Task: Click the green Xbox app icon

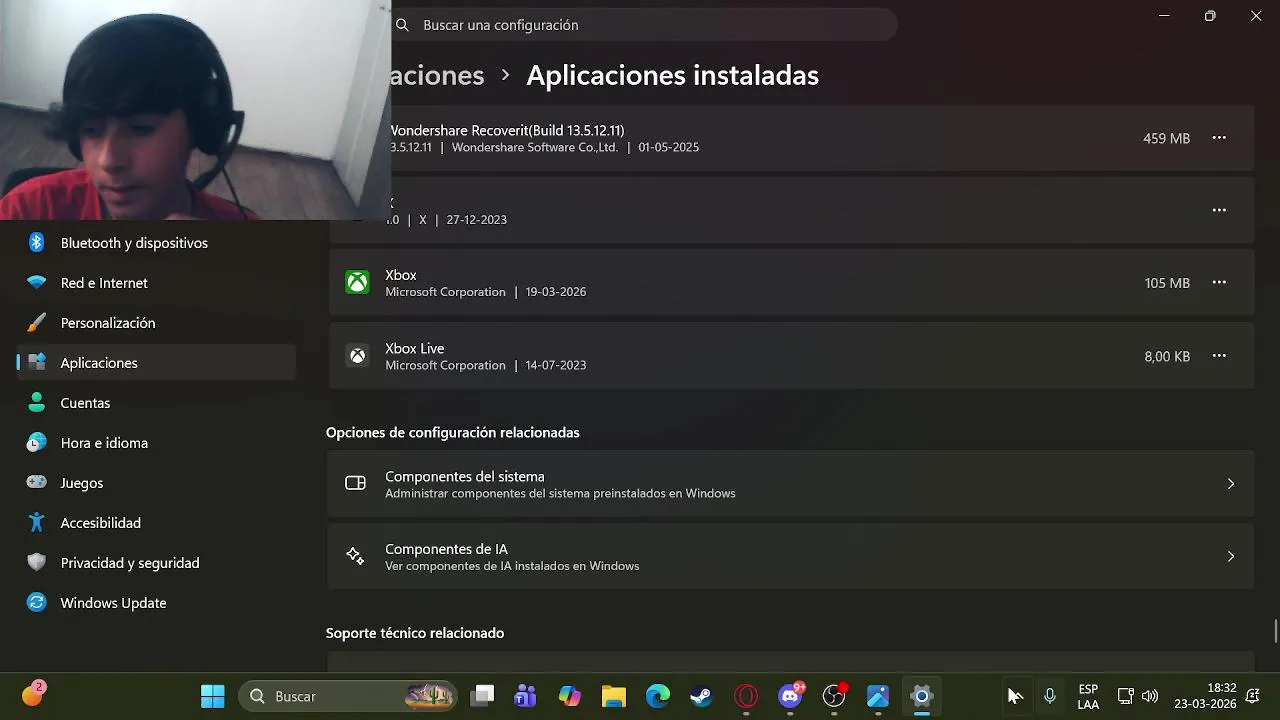Action: (357, 283)
